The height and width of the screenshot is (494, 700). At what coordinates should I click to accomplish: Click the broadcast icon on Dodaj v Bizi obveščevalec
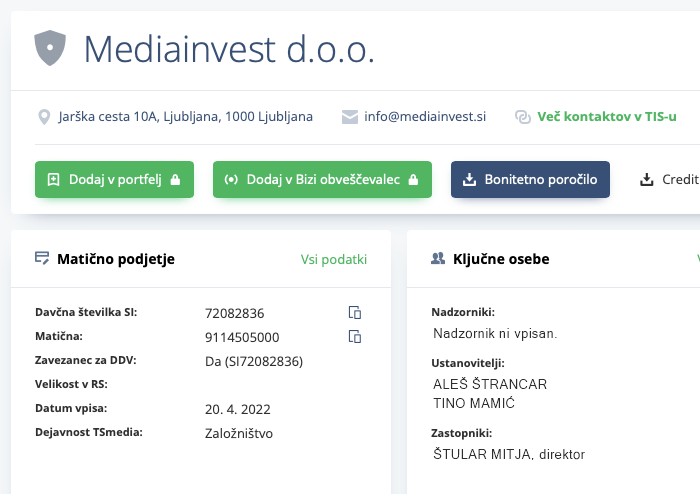click(231, 179)
